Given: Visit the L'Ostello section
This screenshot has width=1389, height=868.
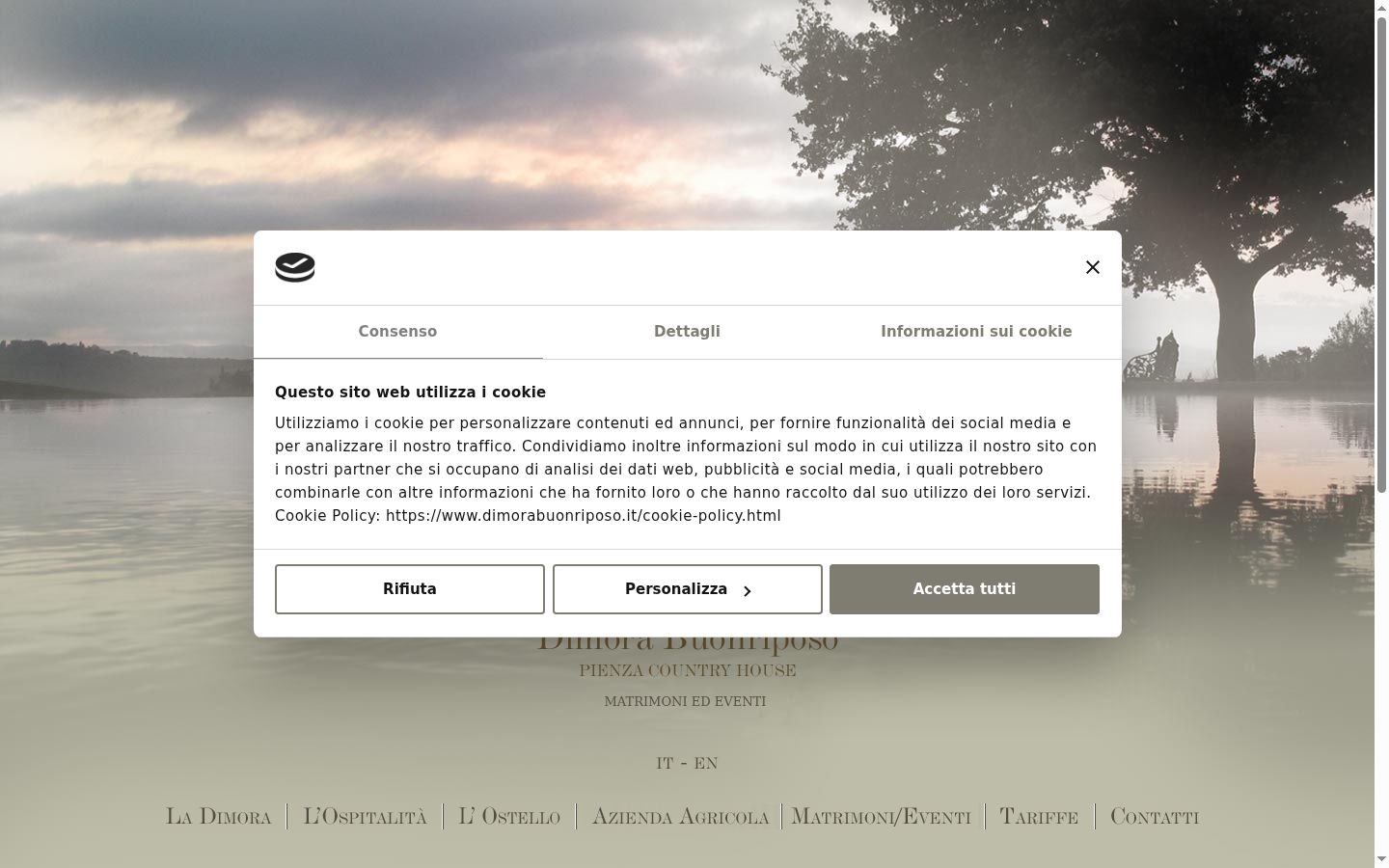Looking at the screenshot, I should pyautogui.click(x=509, y=817).
